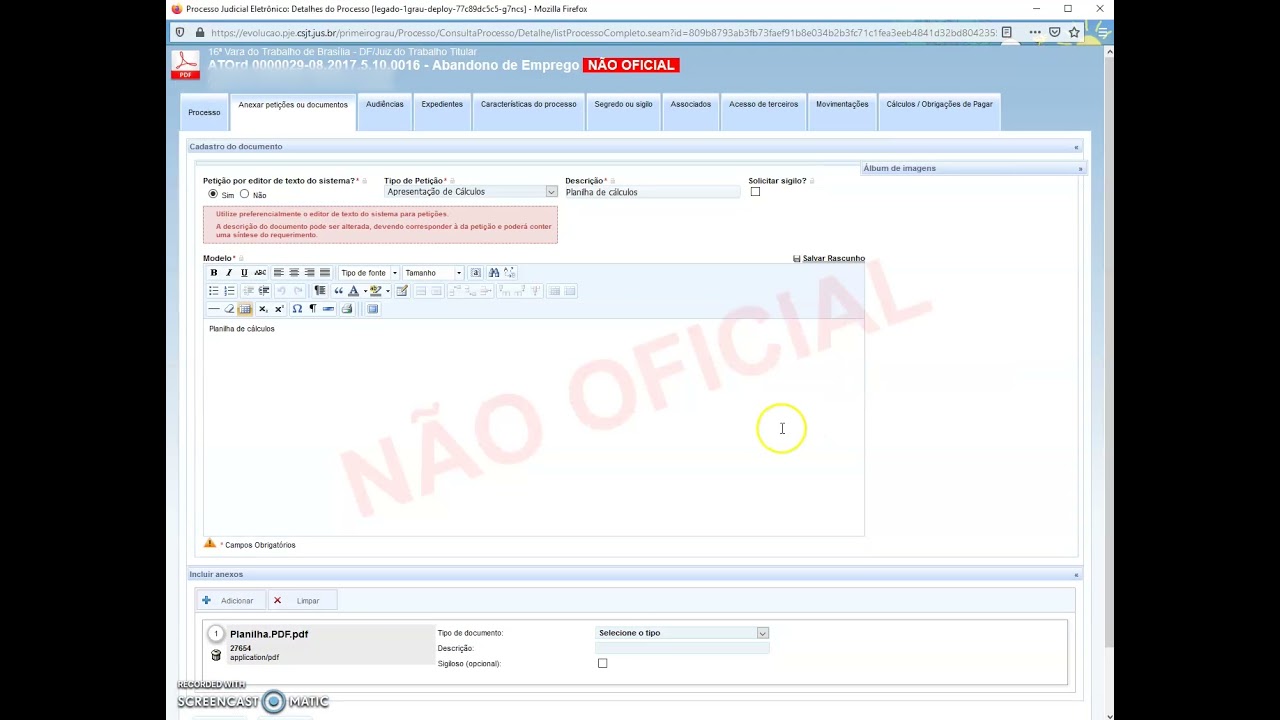Apply strikethrough formatting in editor

[x=260, y=273]
